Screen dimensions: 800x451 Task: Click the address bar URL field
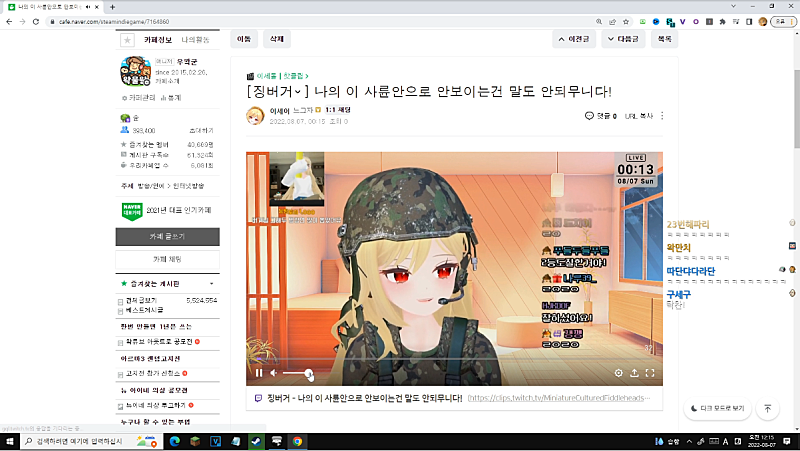coord(321,21)
